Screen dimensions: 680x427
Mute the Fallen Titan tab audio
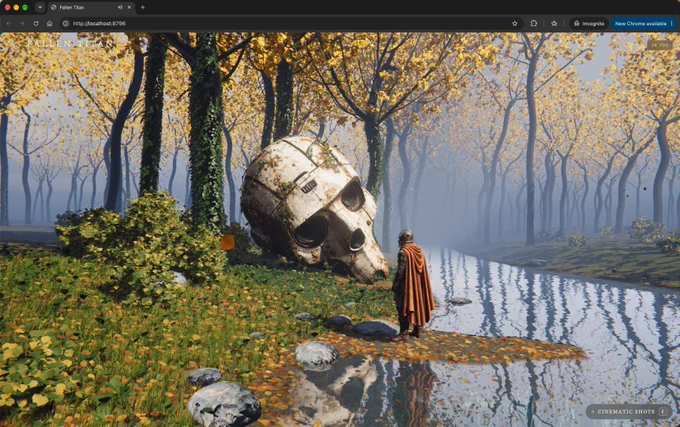click(x=120, y=7)
